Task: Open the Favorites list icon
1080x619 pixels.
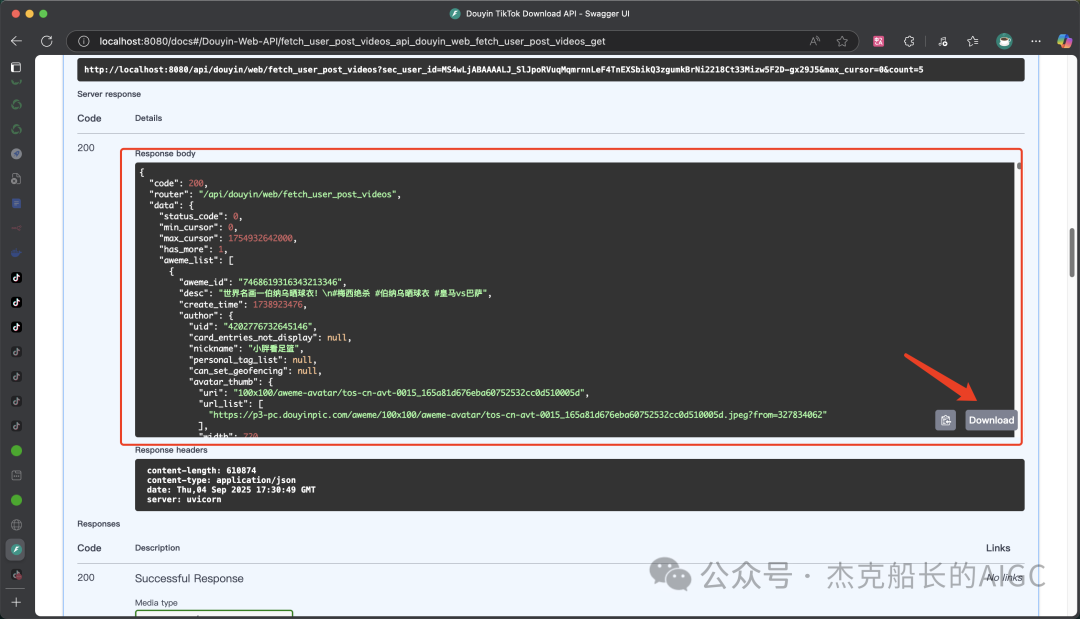Action: tap(973, 41)
